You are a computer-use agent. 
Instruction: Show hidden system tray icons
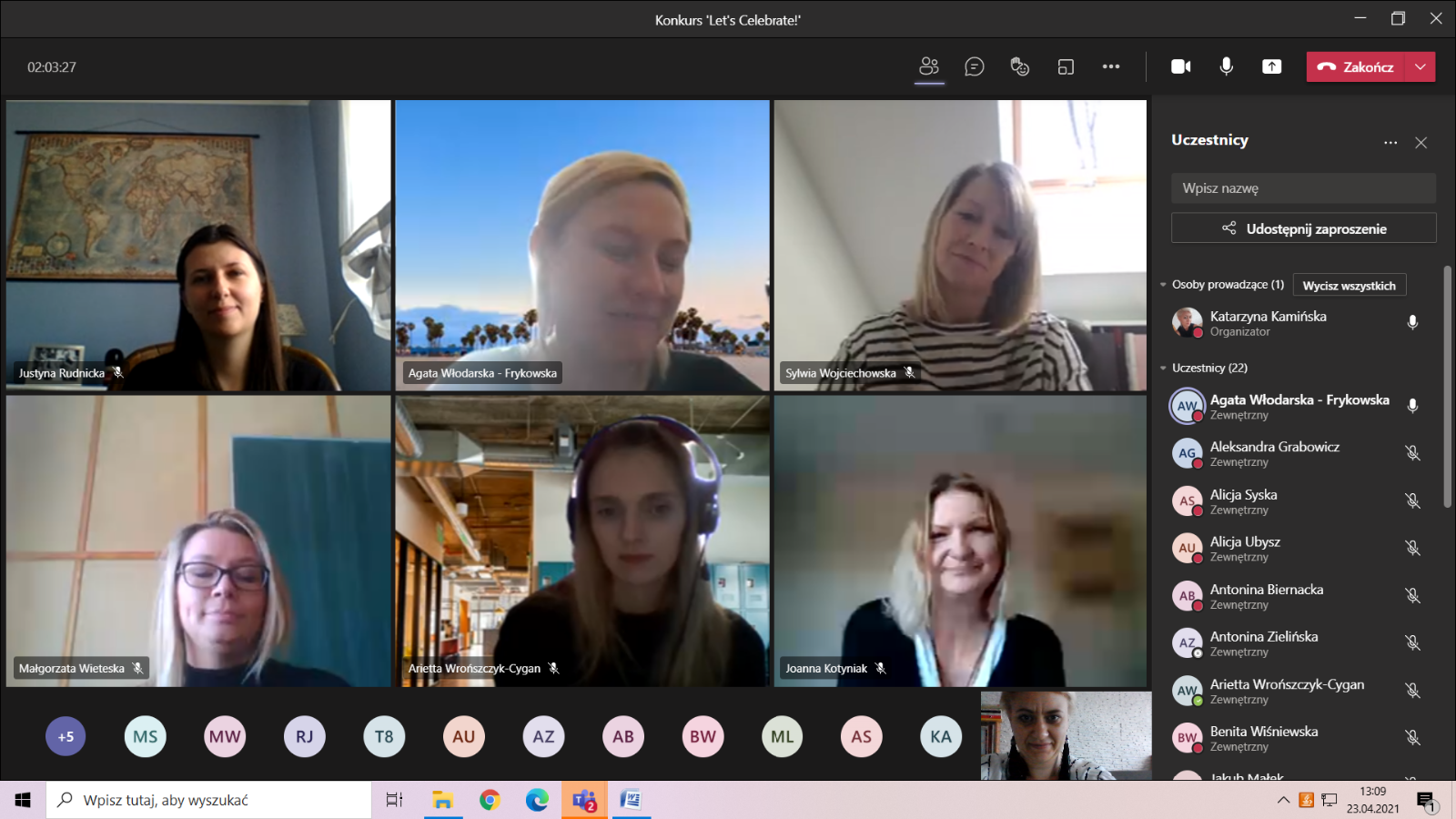coord(1283,800)
